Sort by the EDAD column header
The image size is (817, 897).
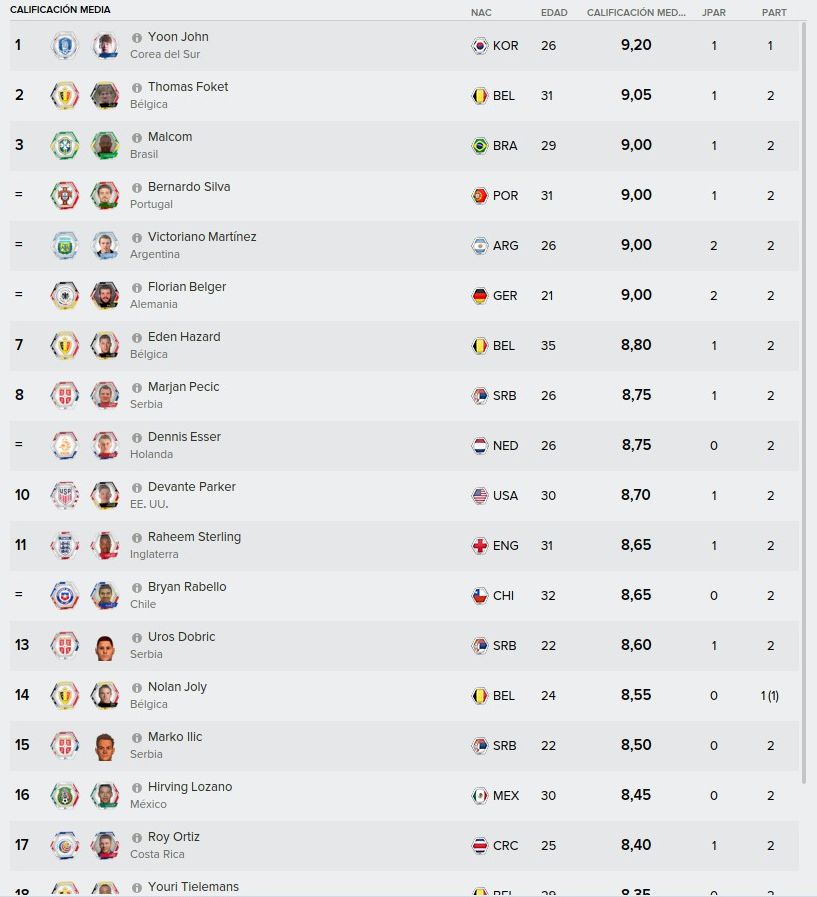(x=554, y=13)
